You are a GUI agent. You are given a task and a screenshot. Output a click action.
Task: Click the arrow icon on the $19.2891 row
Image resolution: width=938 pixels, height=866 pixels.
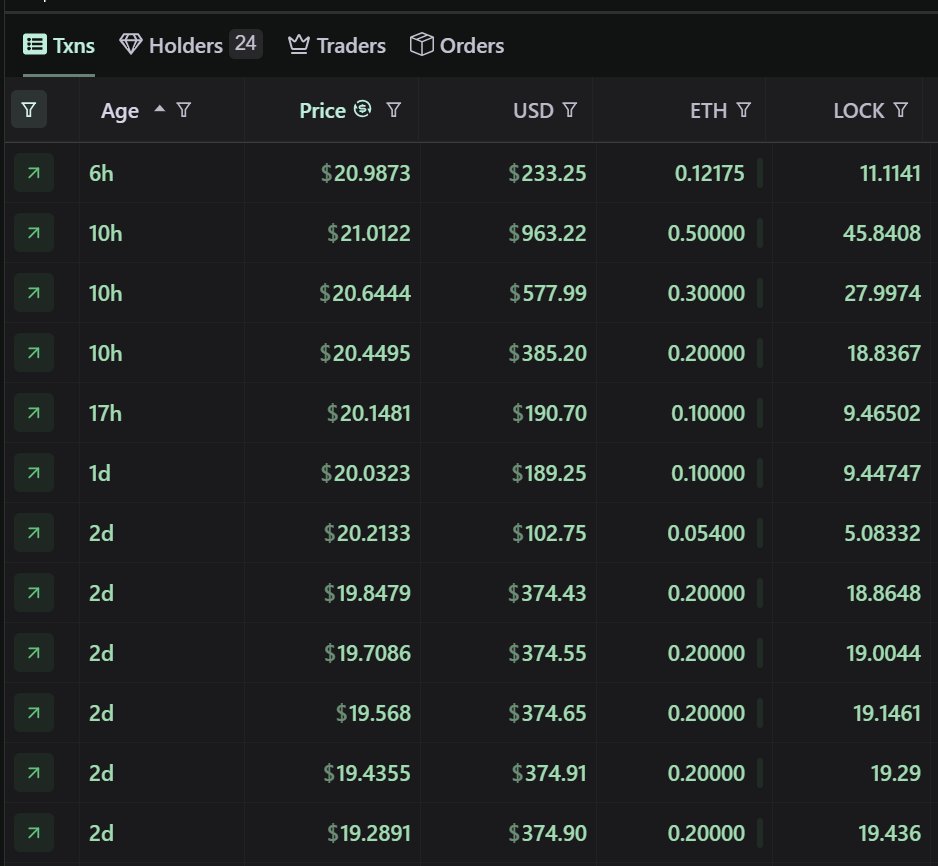(34, 833)
